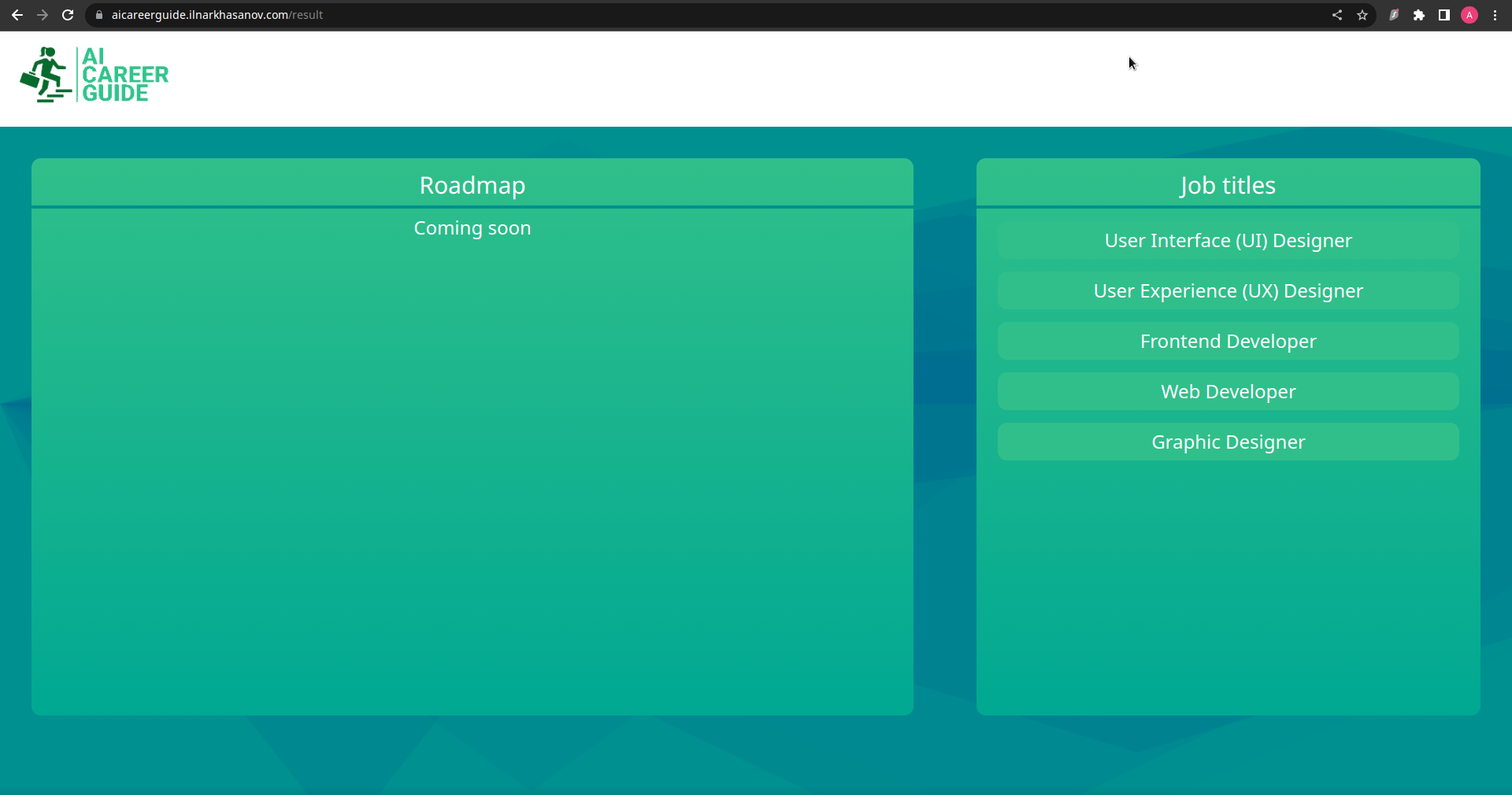Viewport: 1512px width, 795px height.
Task: Open the profile avatar labeled A
Action: click(1469, 15)
